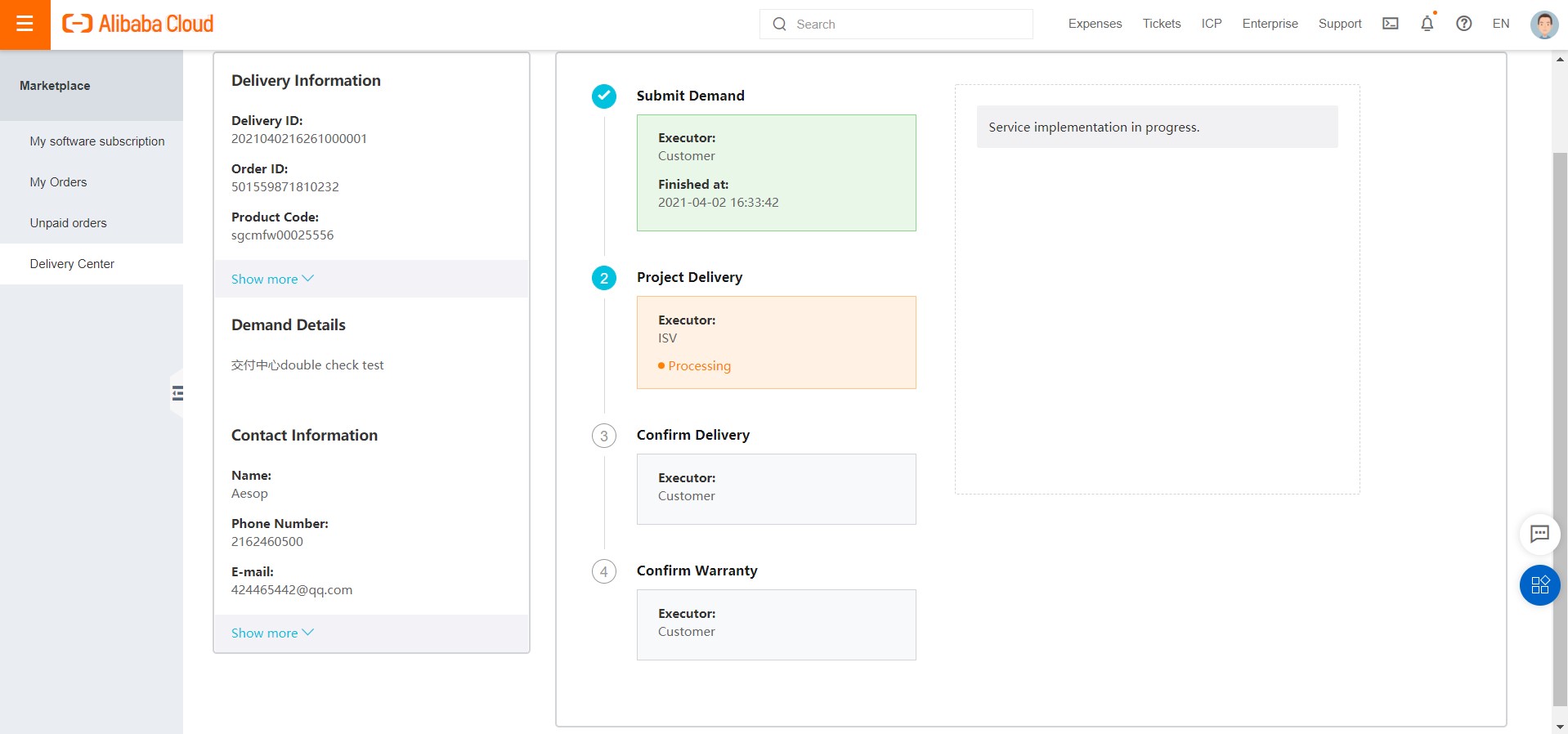Screen dimensions: 1568x734
Task: Open the help question mark icon
Action: pos(1463,24)
